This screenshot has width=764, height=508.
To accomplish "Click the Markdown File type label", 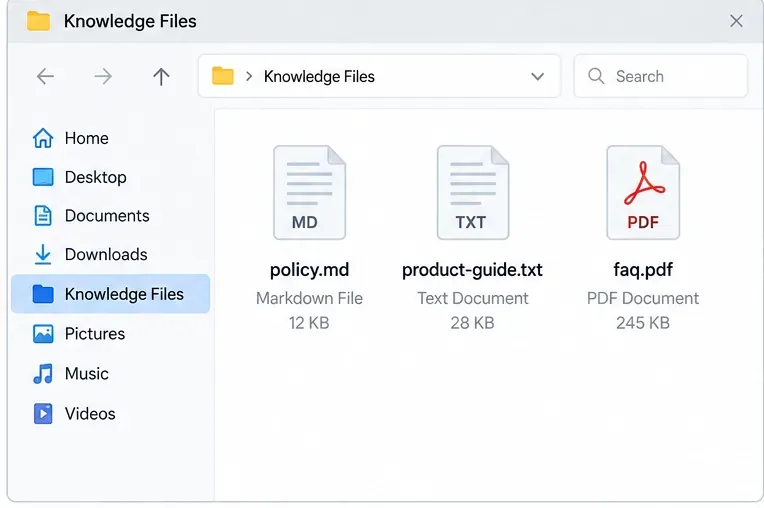I will point(309,298).
